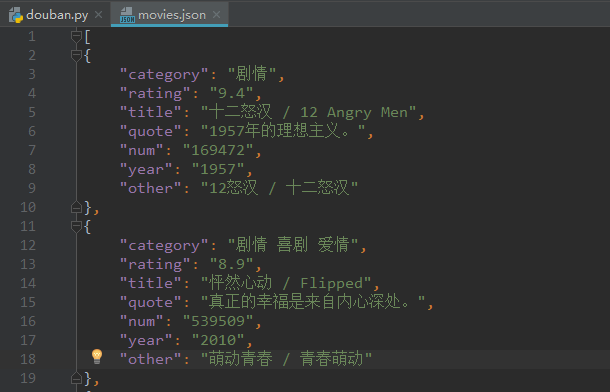This screenshot has height=392, width=610.
Task: Click the other value "萌动青春 / 青春萌动"
Action: click(286, 359)
